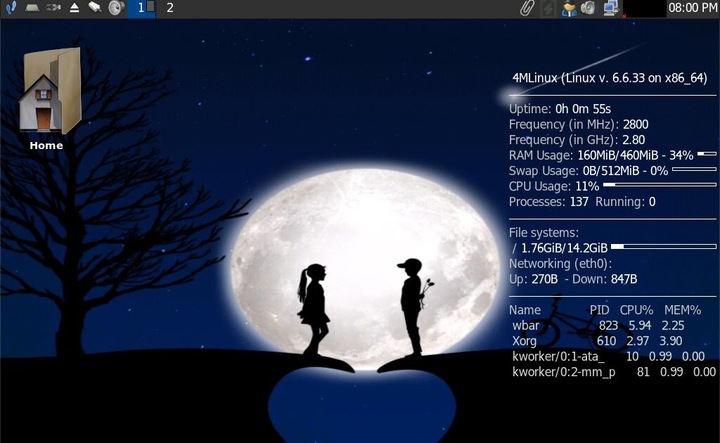
Task: Click the RAM Usage progress bar
Action: (x=706, y=155)
